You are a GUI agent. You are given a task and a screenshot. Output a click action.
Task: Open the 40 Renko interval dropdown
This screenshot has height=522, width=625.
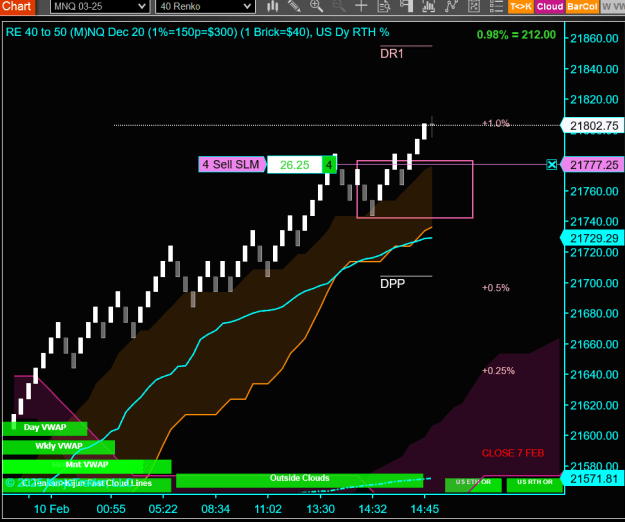(205, 6)
